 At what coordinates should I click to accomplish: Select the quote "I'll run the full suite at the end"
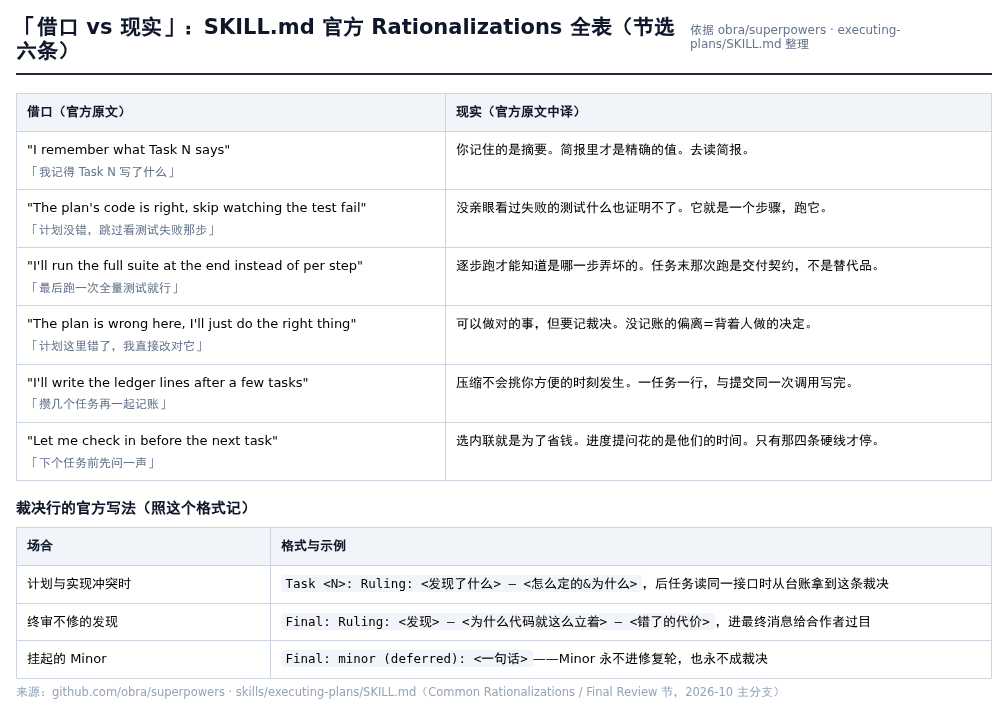tap(195, 266)
